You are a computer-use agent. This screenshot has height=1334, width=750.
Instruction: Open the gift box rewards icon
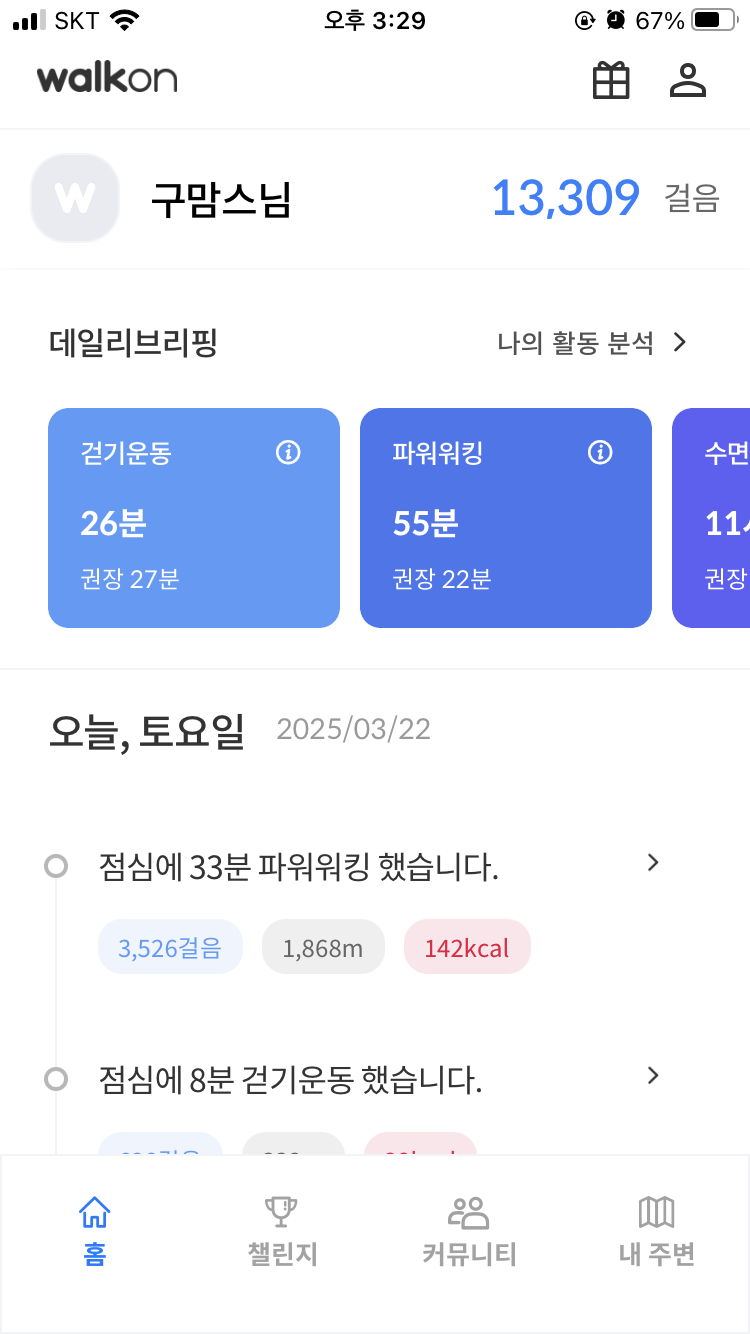[x=611, y=81]
